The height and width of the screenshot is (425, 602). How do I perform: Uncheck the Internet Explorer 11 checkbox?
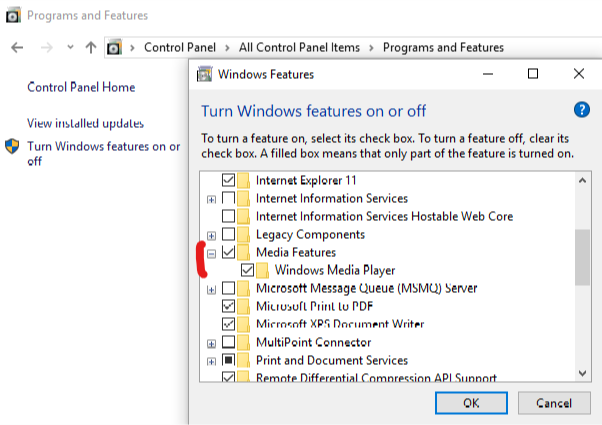tap(228, 180)
